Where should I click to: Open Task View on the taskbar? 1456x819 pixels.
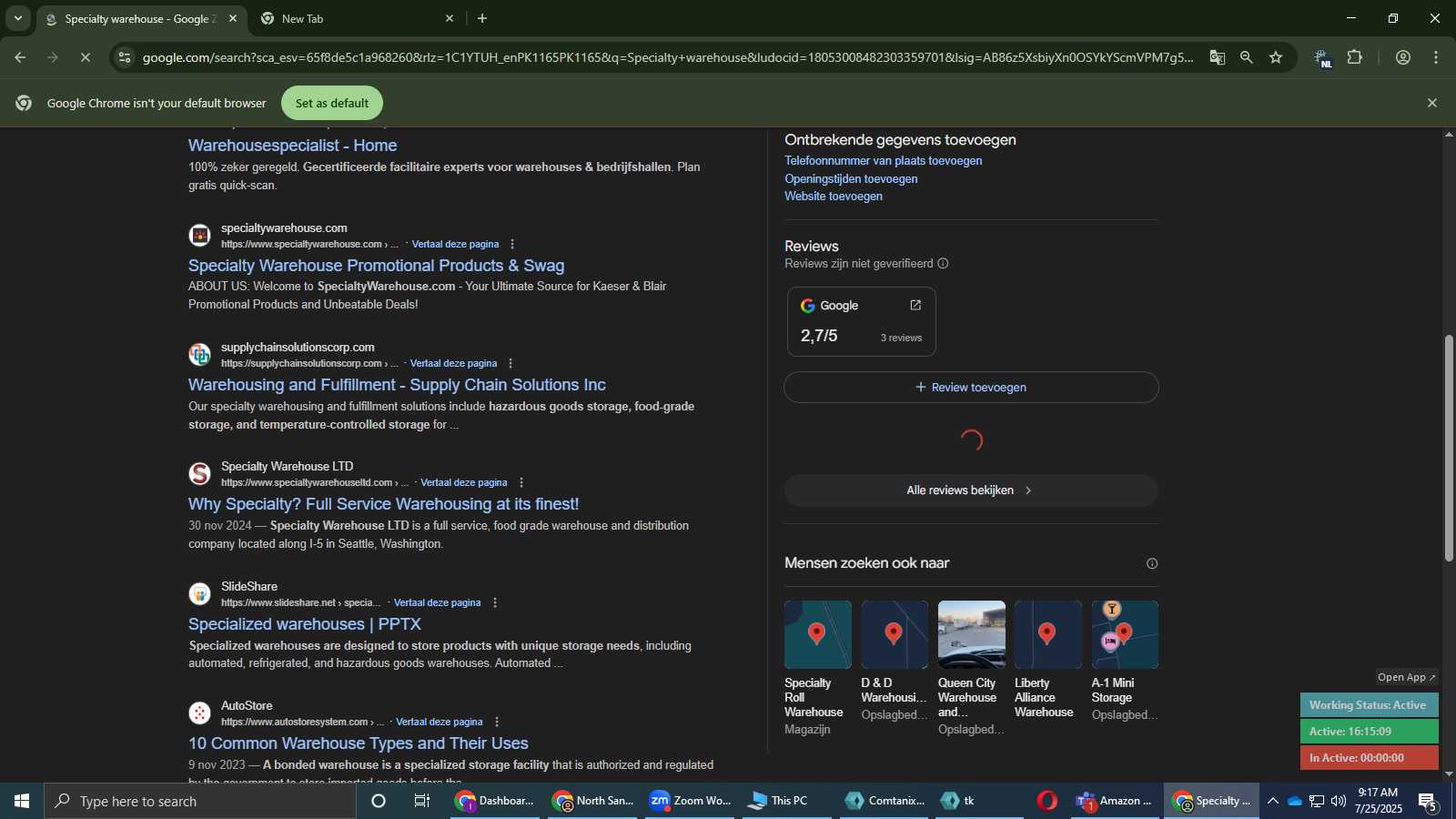[x=422, y=801]
